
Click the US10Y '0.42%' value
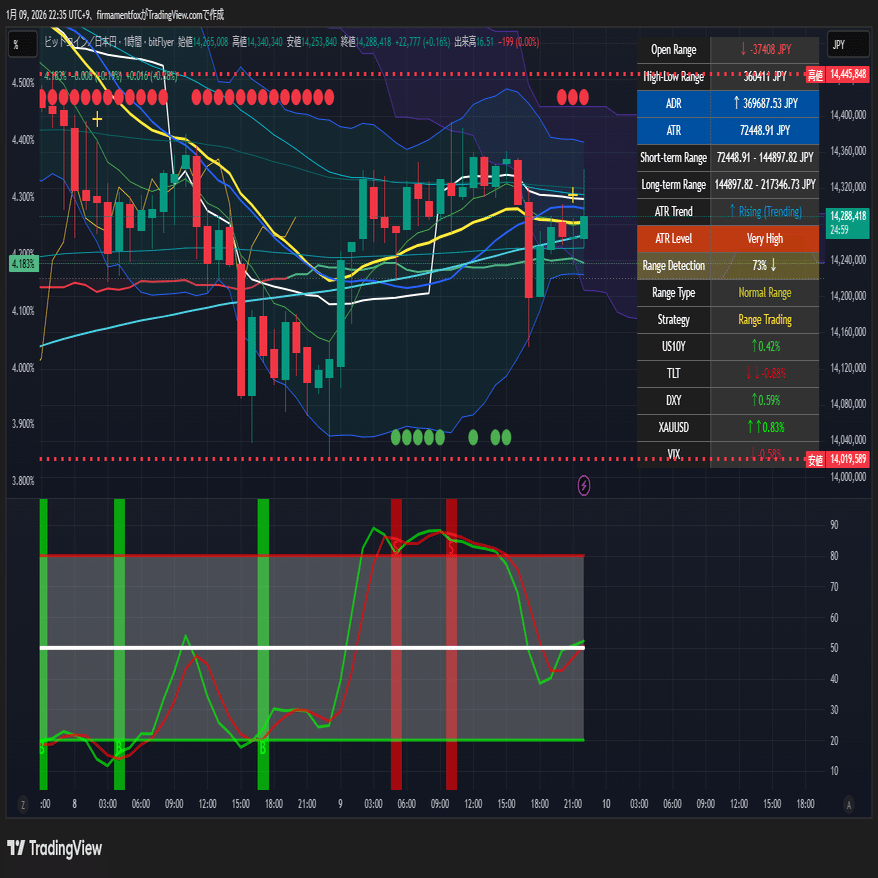point(765,347)
